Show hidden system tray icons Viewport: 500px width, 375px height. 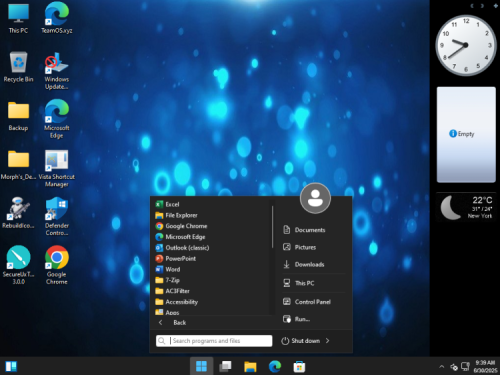tap(442, 367)
